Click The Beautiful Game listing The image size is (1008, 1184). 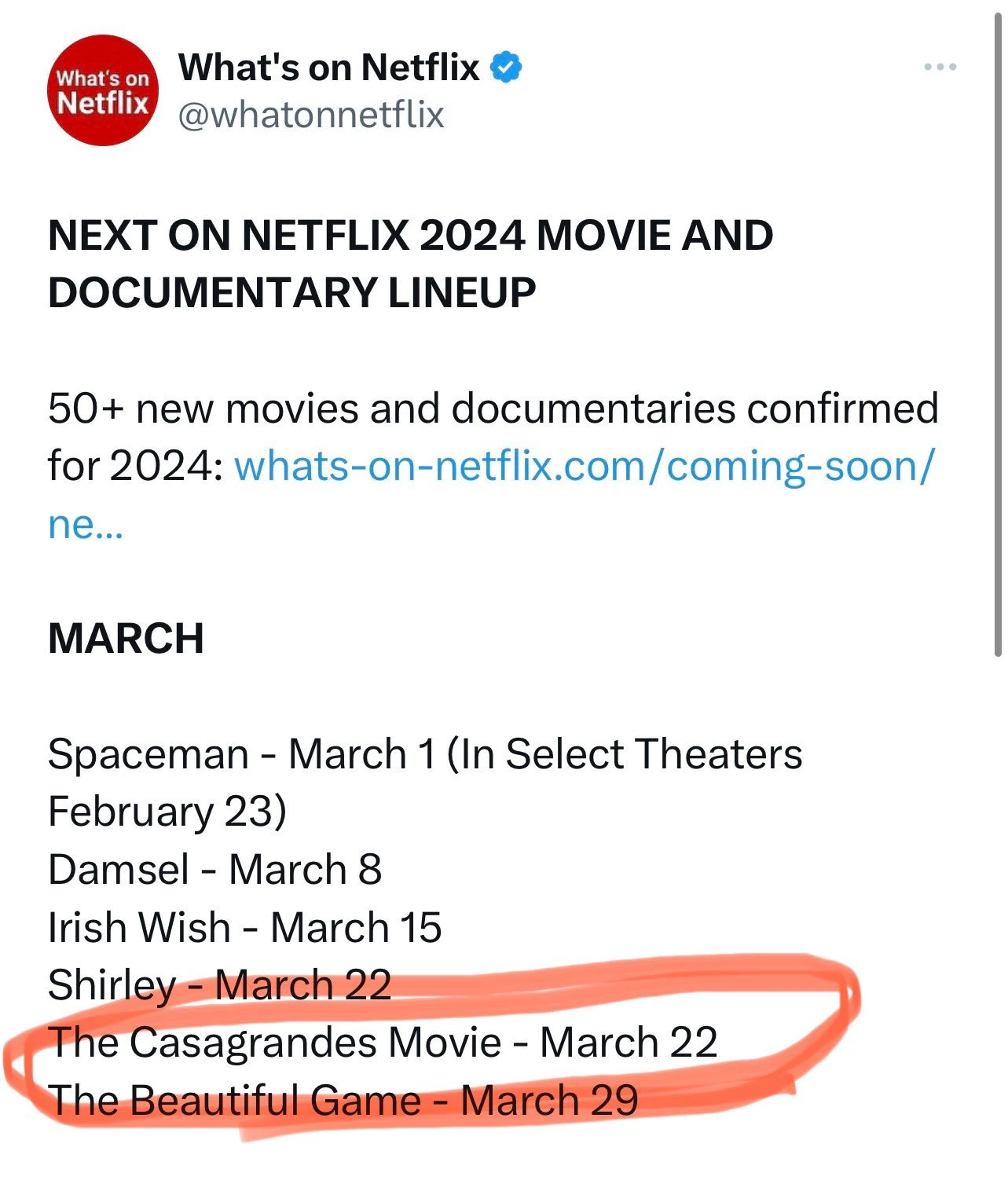coord(342,1100)
